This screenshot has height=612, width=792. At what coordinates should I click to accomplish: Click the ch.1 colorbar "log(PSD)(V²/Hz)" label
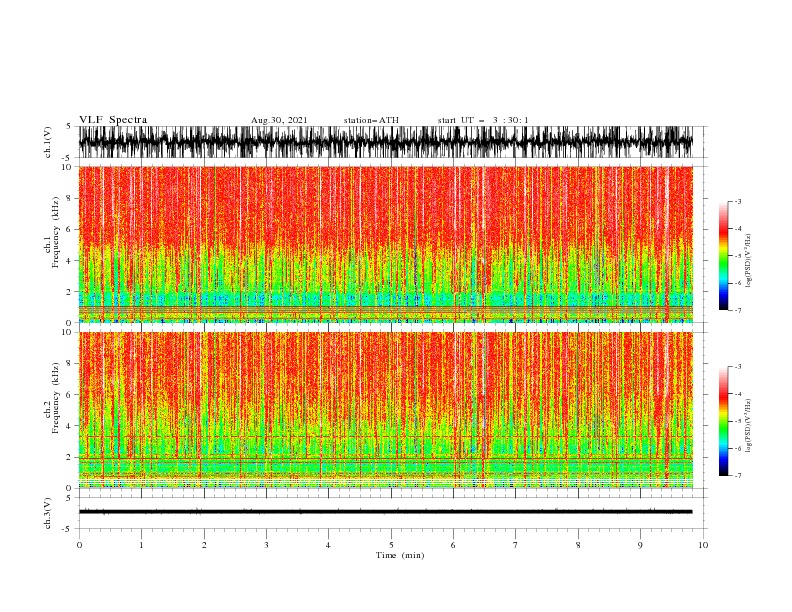tap(748, 261)
